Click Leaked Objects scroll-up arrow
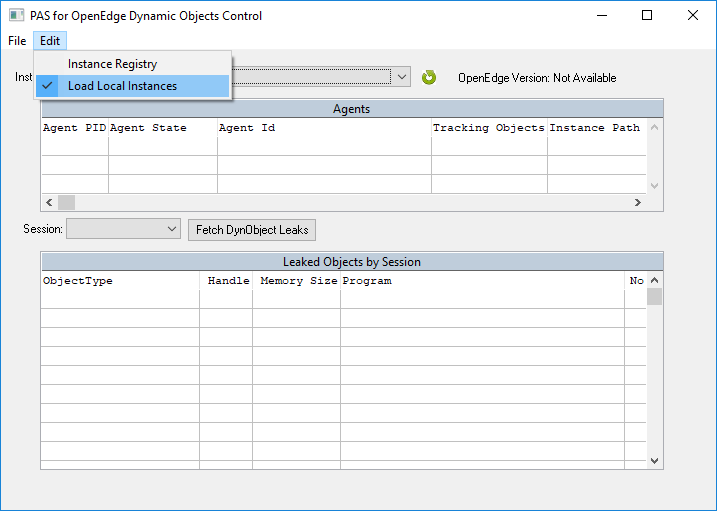 [654, 280]
